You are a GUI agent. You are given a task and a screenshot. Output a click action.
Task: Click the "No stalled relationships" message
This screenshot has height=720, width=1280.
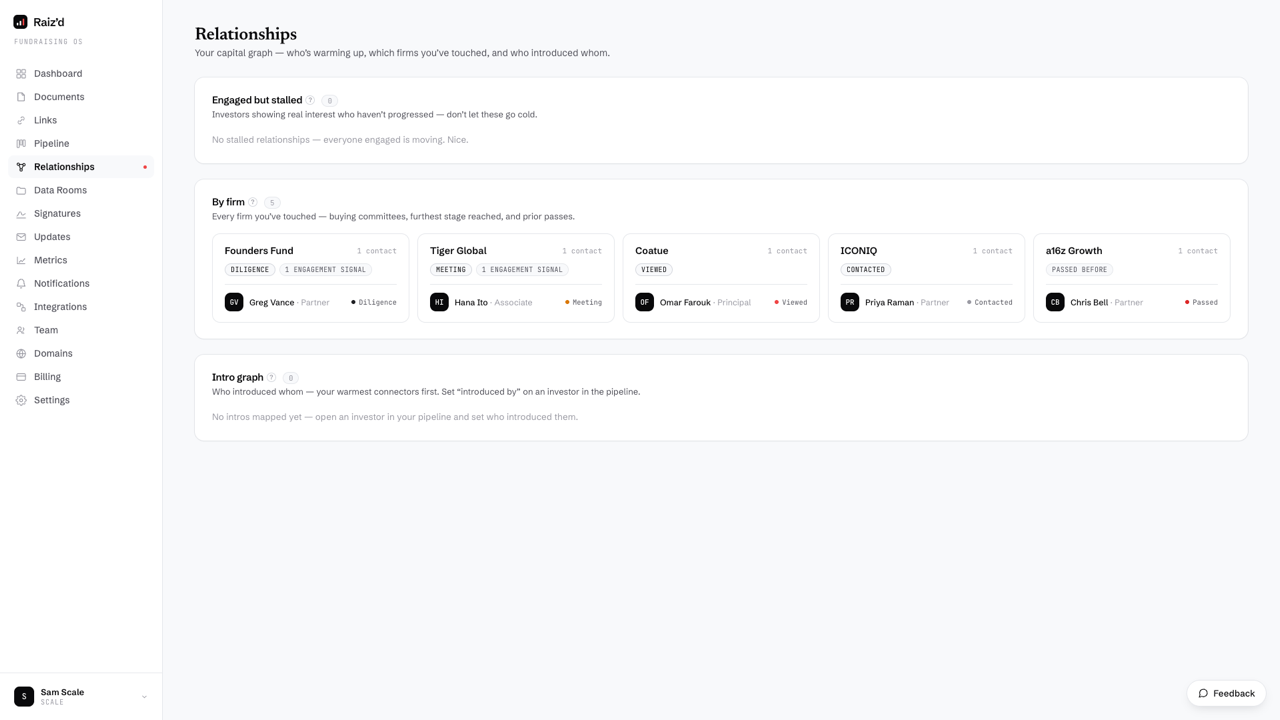click(340, 140)
